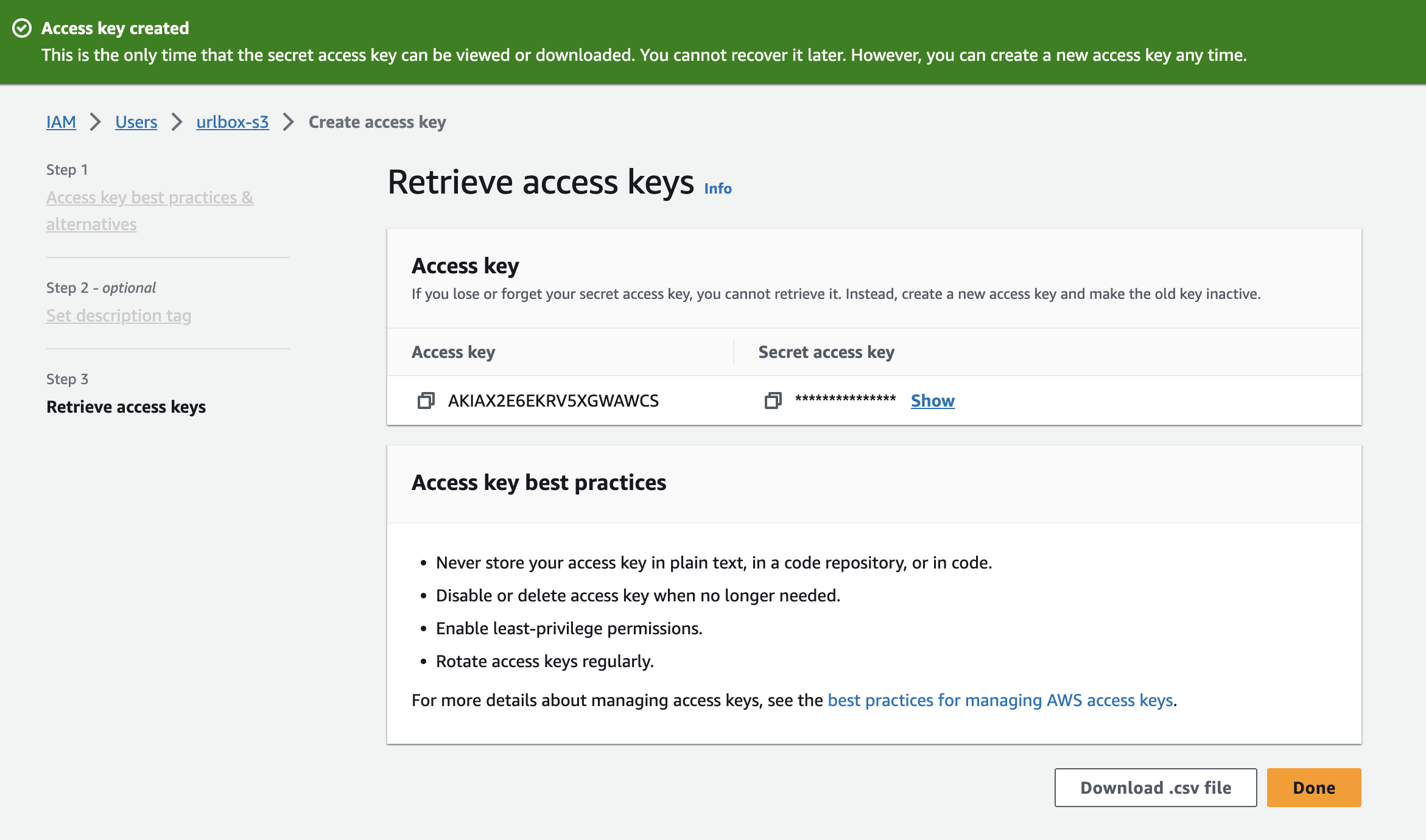Go to Users breadcrumb link
The height and width of the screenshot is (840, 1426).
pos(136,122)
